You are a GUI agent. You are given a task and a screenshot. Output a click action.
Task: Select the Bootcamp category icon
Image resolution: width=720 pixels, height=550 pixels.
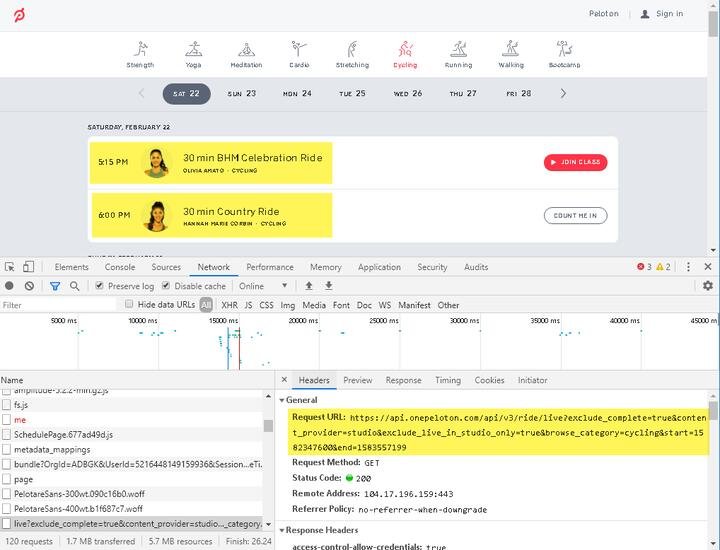(x=564, y=49)
